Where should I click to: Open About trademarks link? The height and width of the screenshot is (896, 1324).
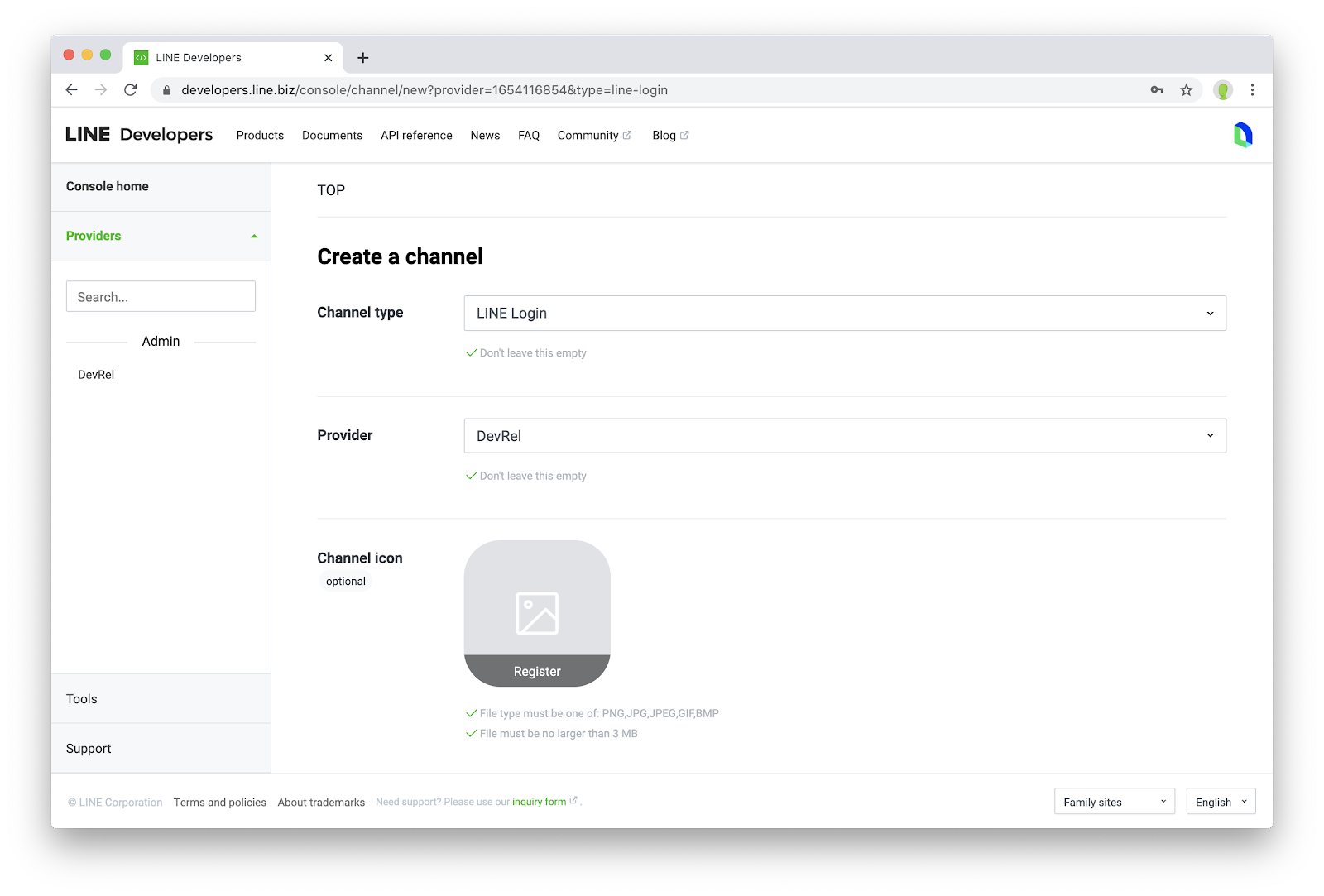pyautogui.click(x=321, y=803)
